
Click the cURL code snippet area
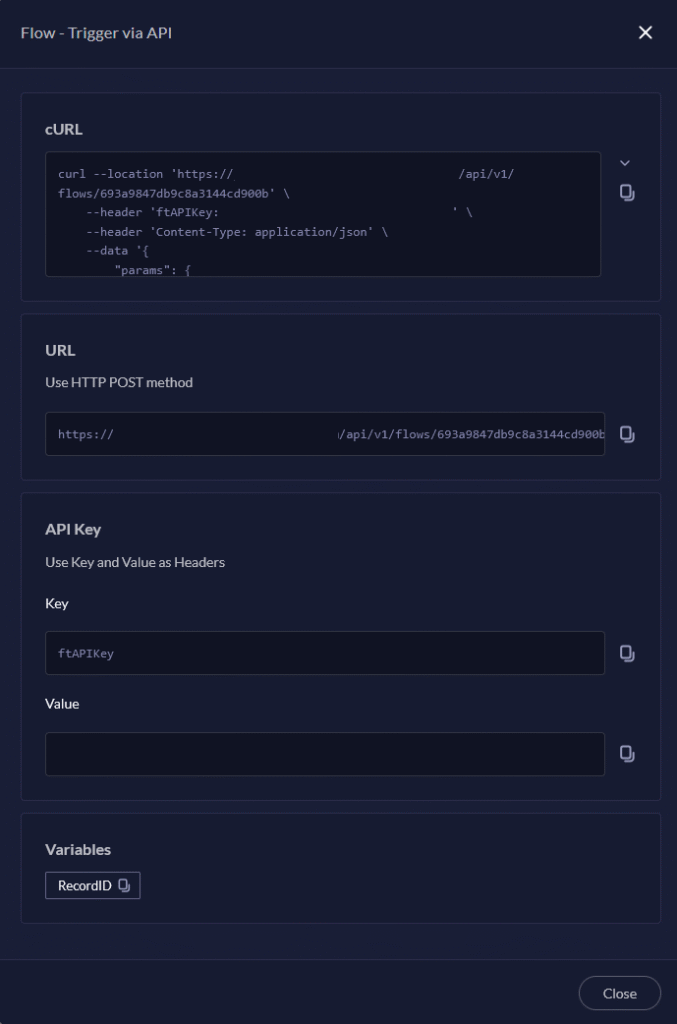click(x=323, y=213)
